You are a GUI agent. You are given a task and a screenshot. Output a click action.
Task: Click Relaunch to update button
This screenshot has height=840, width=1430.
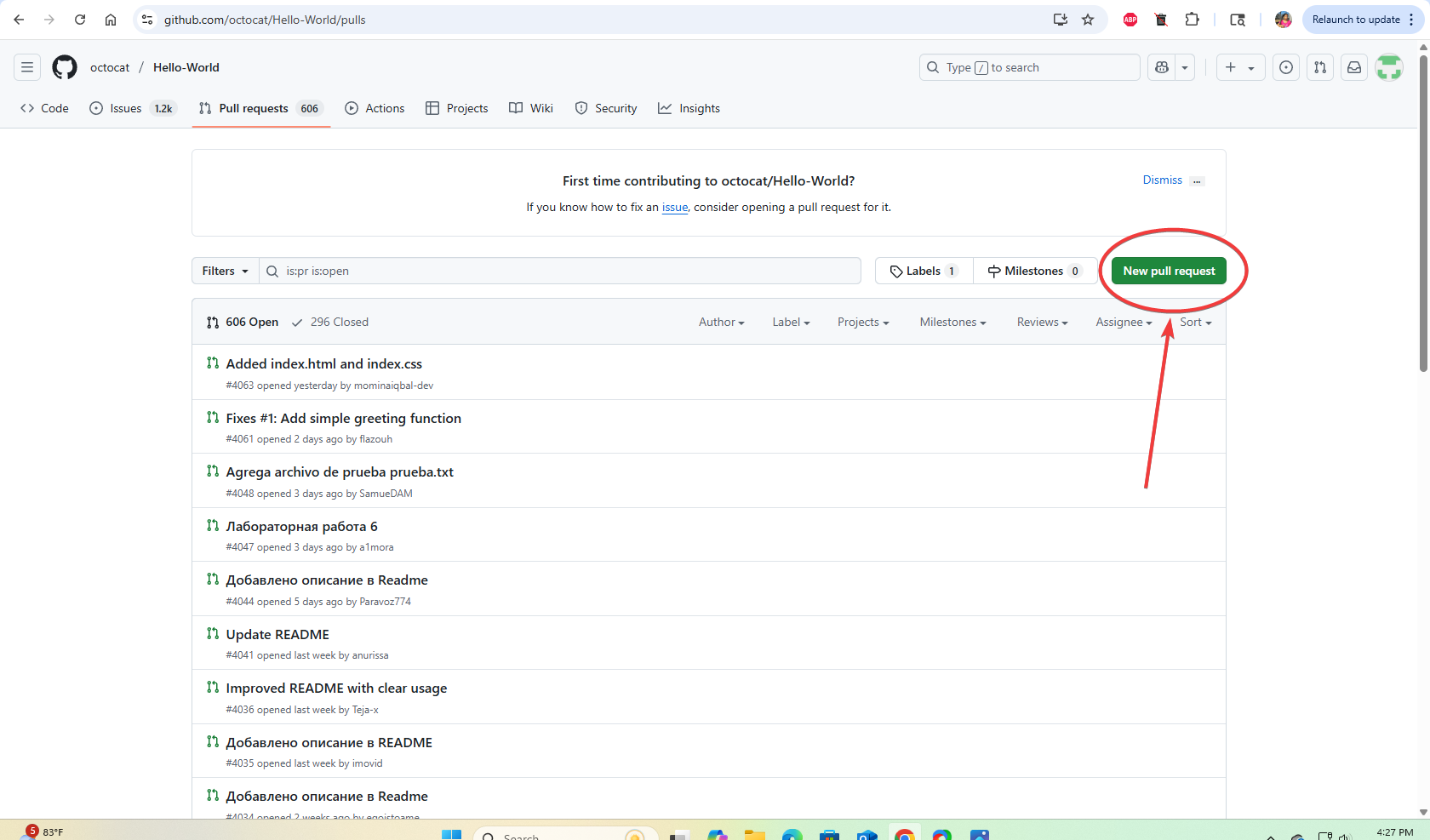click(1355, 20)
